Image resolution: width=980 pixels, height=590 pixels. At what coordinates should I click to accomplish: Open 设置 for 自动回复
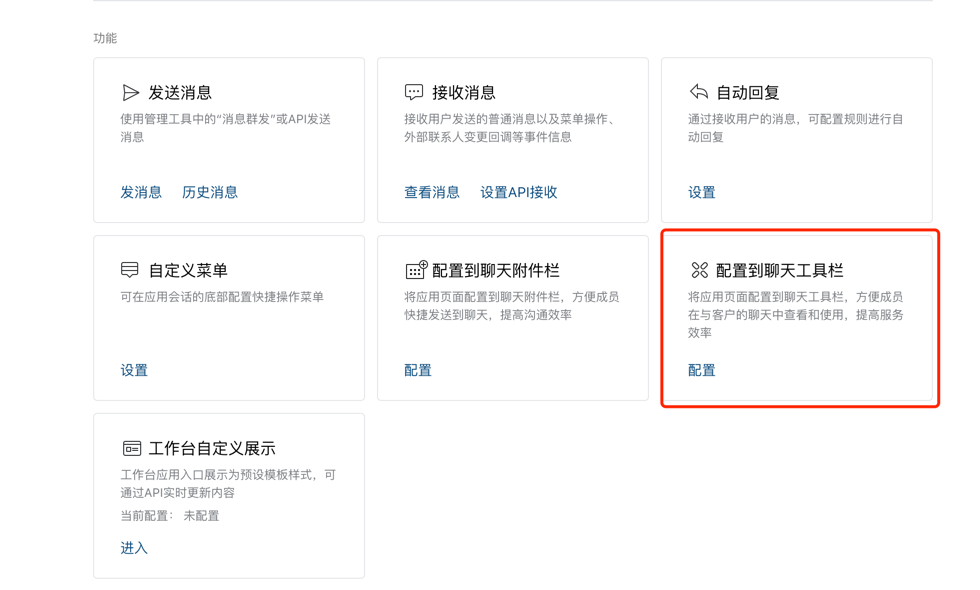tap(702, 192)
